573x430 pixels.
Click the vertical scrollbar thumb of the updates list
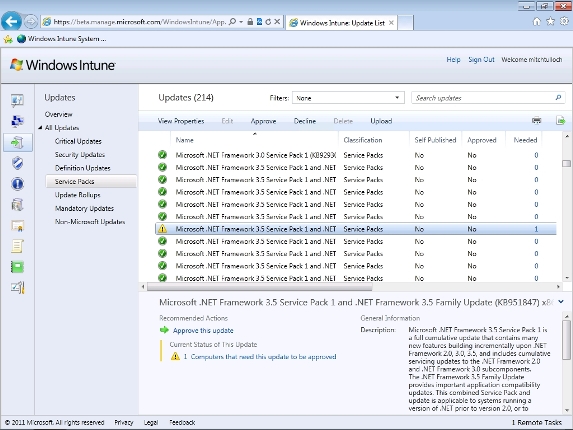coord(566,163)
